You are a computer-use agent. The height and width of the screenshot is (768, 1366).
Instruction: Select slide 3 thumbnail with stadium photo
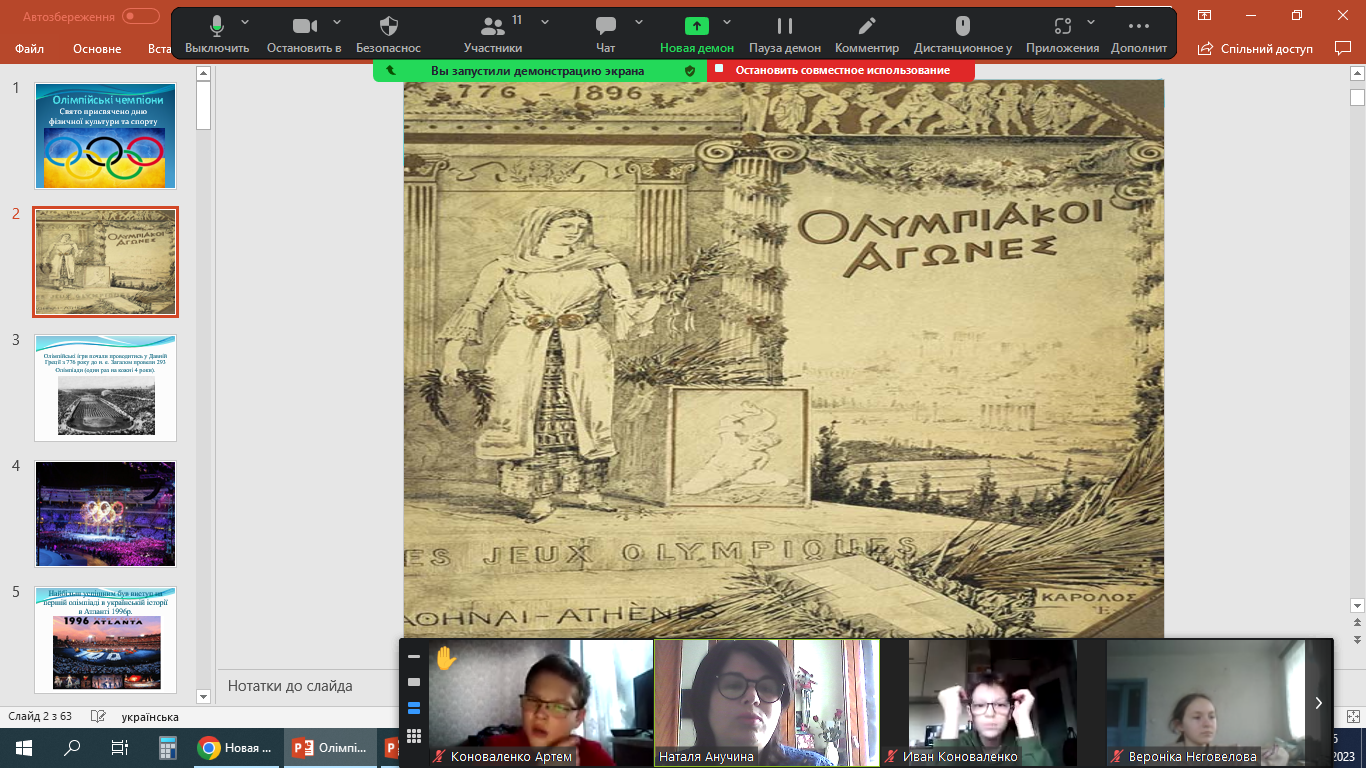coord(105,388)
